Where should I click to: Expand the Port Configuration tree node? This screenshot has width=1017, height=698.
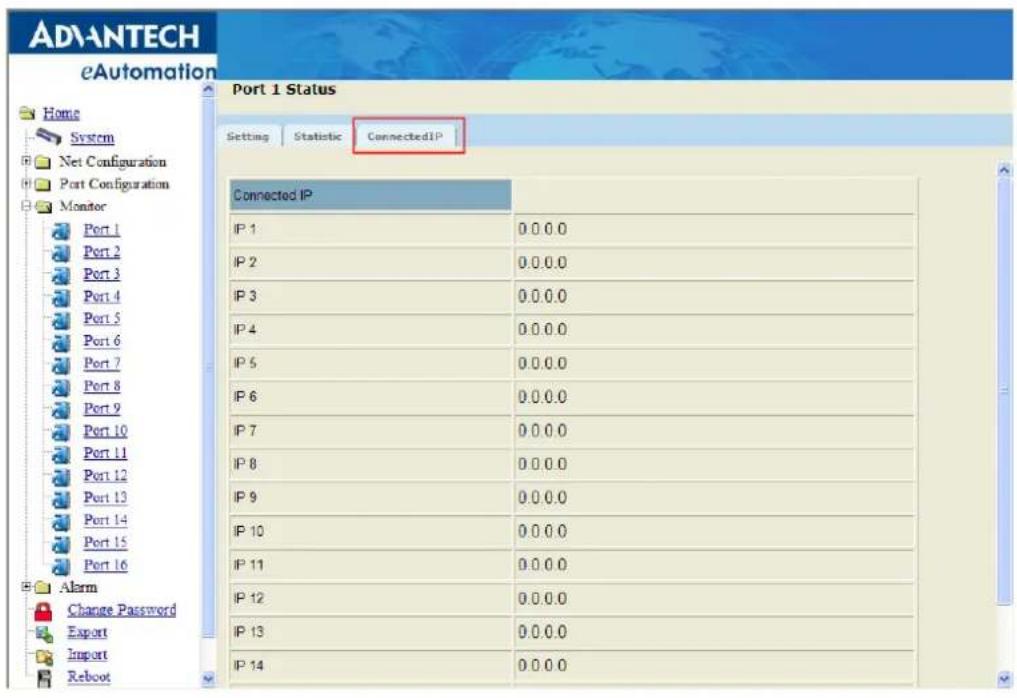[x=26, y=184]
